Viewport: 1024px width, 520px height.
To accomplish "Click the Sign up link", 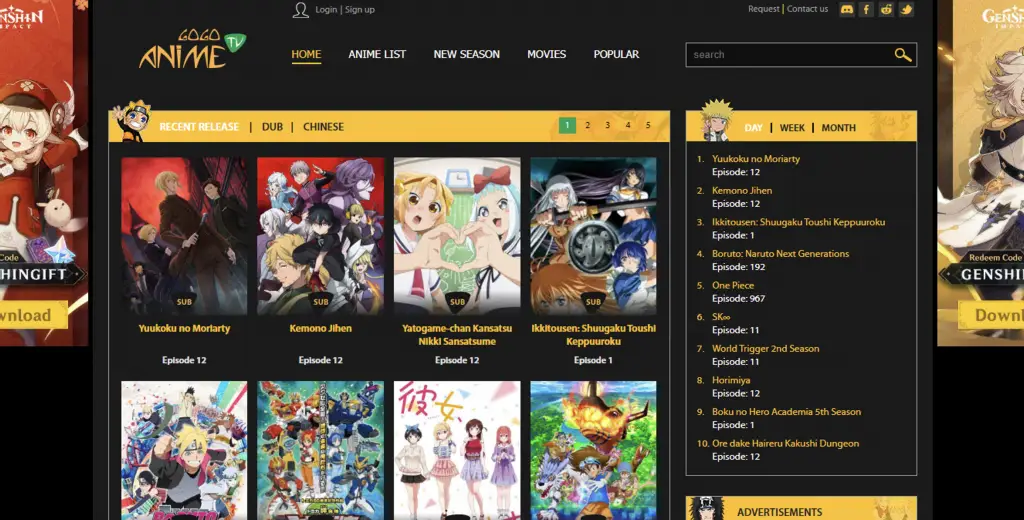I will click(360, 10).
